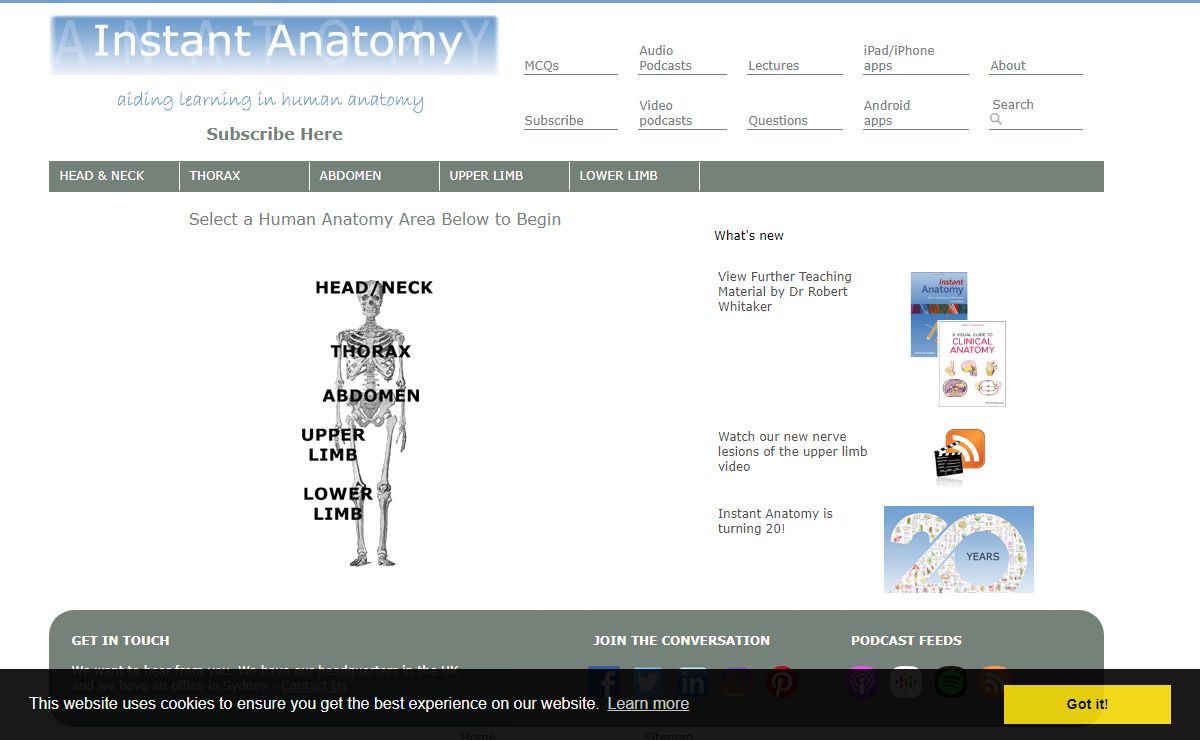Select HEAD/NECK label on the skeleton
The width and height of the screenshot is (1200, 740).
pos(374,288)
